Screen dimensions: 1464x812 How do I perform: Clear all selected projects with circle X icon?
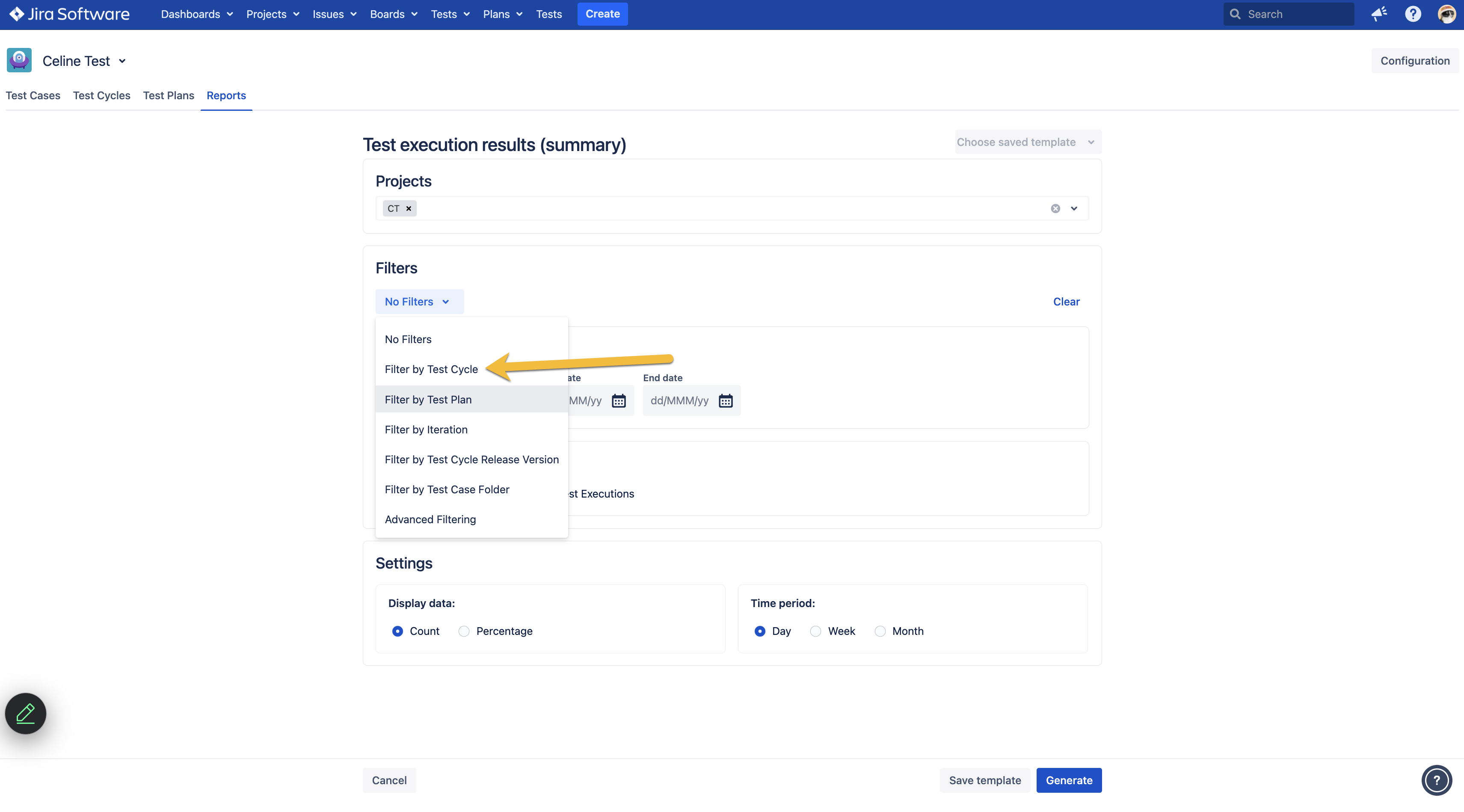point(1055,208)
